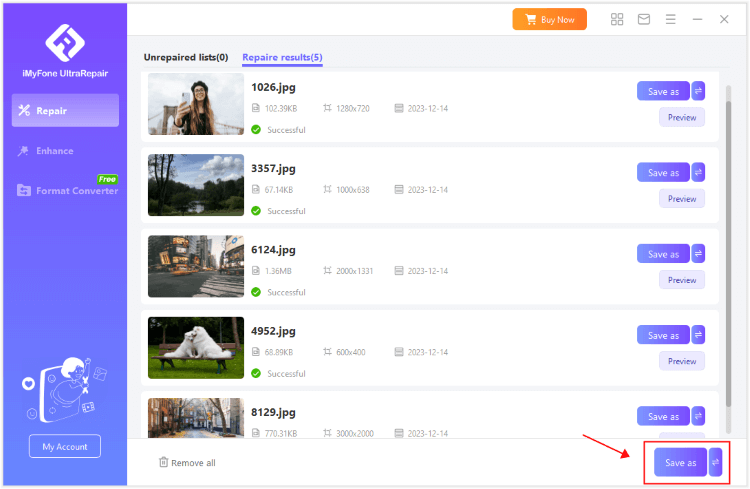Preview the 1026.jpg image
This screenshot has height=489, width=750.
pyautogui.click(x=682, y=117)
